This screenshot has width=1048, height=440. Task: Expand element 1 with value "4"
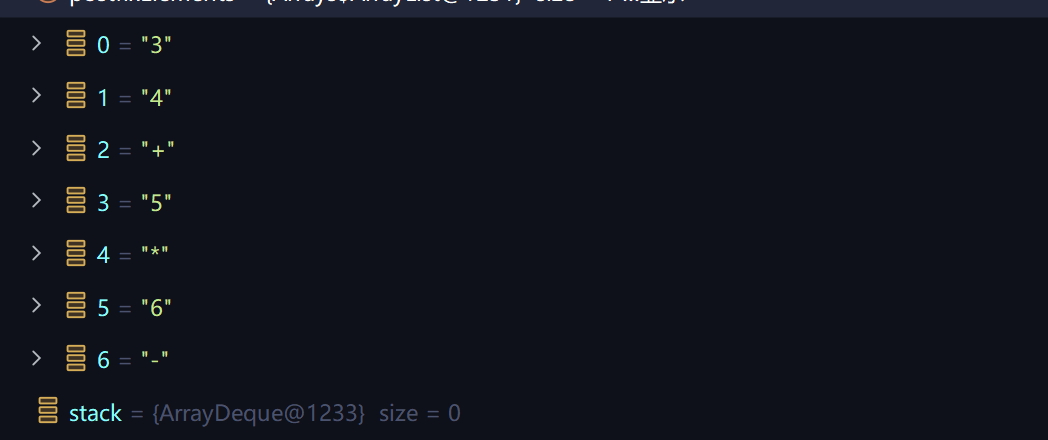[37, 96]
